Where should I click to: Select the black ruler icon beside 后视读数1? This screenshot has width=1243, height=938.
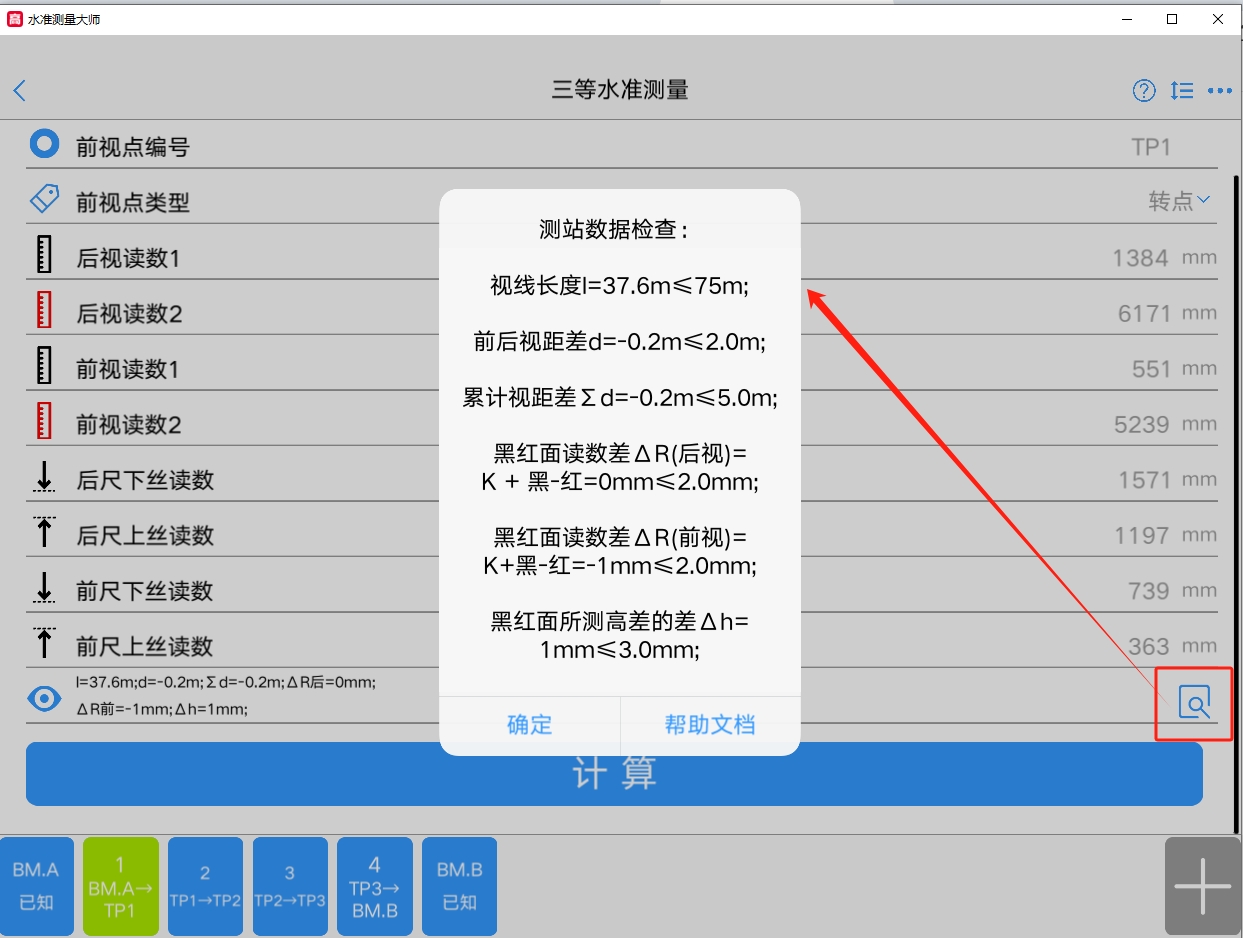pyautogui.click(x=44, y=257)
